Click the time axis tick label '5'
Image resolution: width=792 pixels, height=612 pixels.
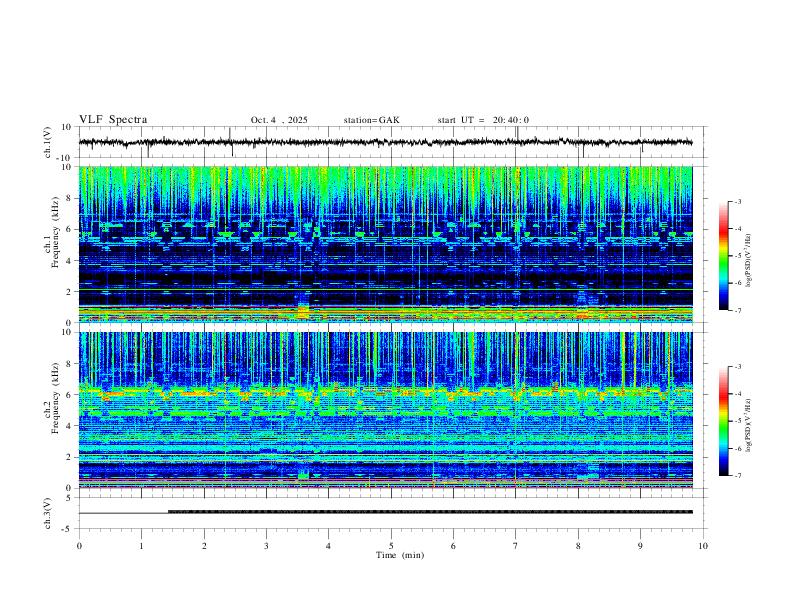391,546
